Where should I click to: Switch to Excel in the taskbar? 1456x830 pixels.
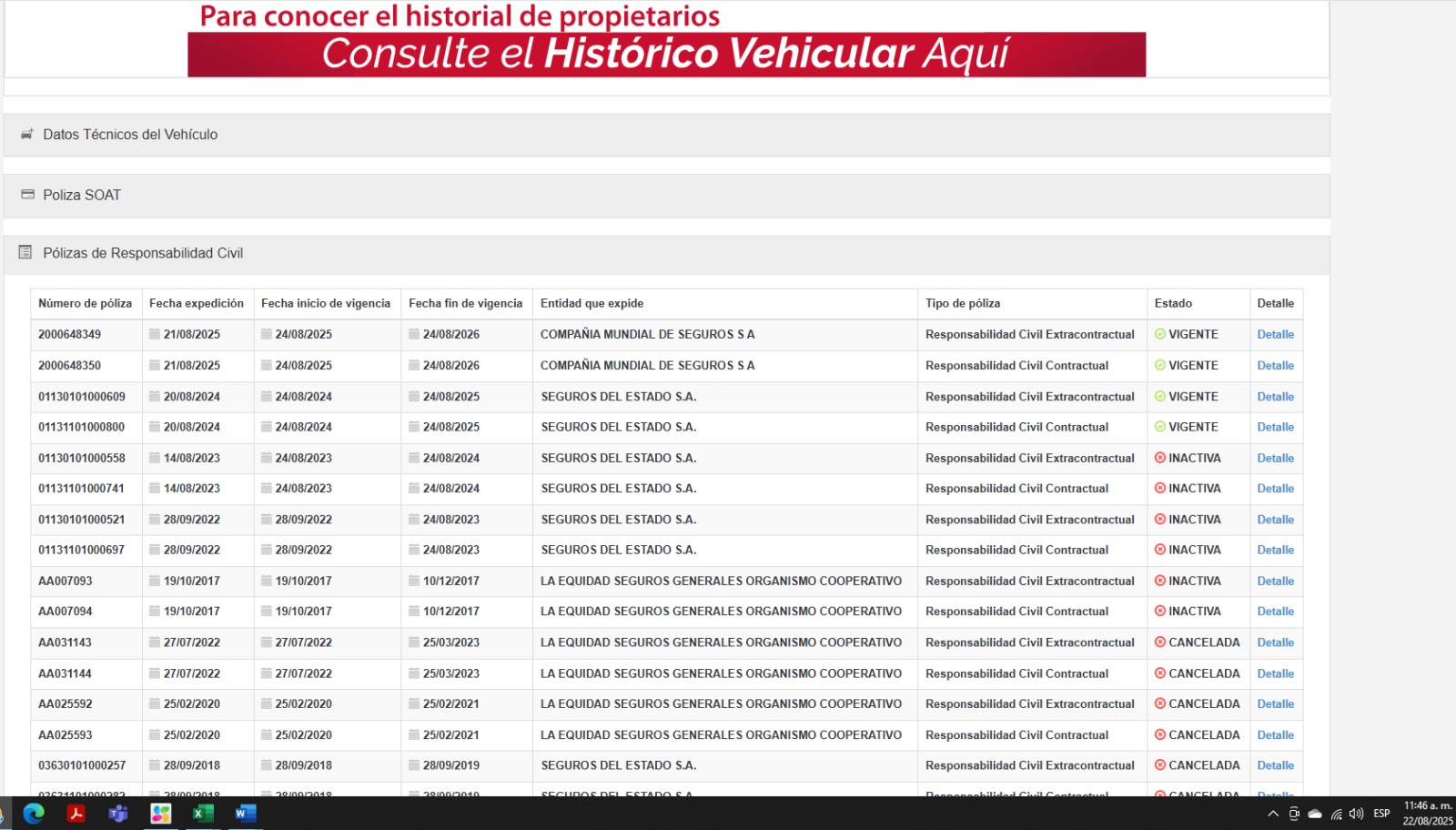pos(202,814)
